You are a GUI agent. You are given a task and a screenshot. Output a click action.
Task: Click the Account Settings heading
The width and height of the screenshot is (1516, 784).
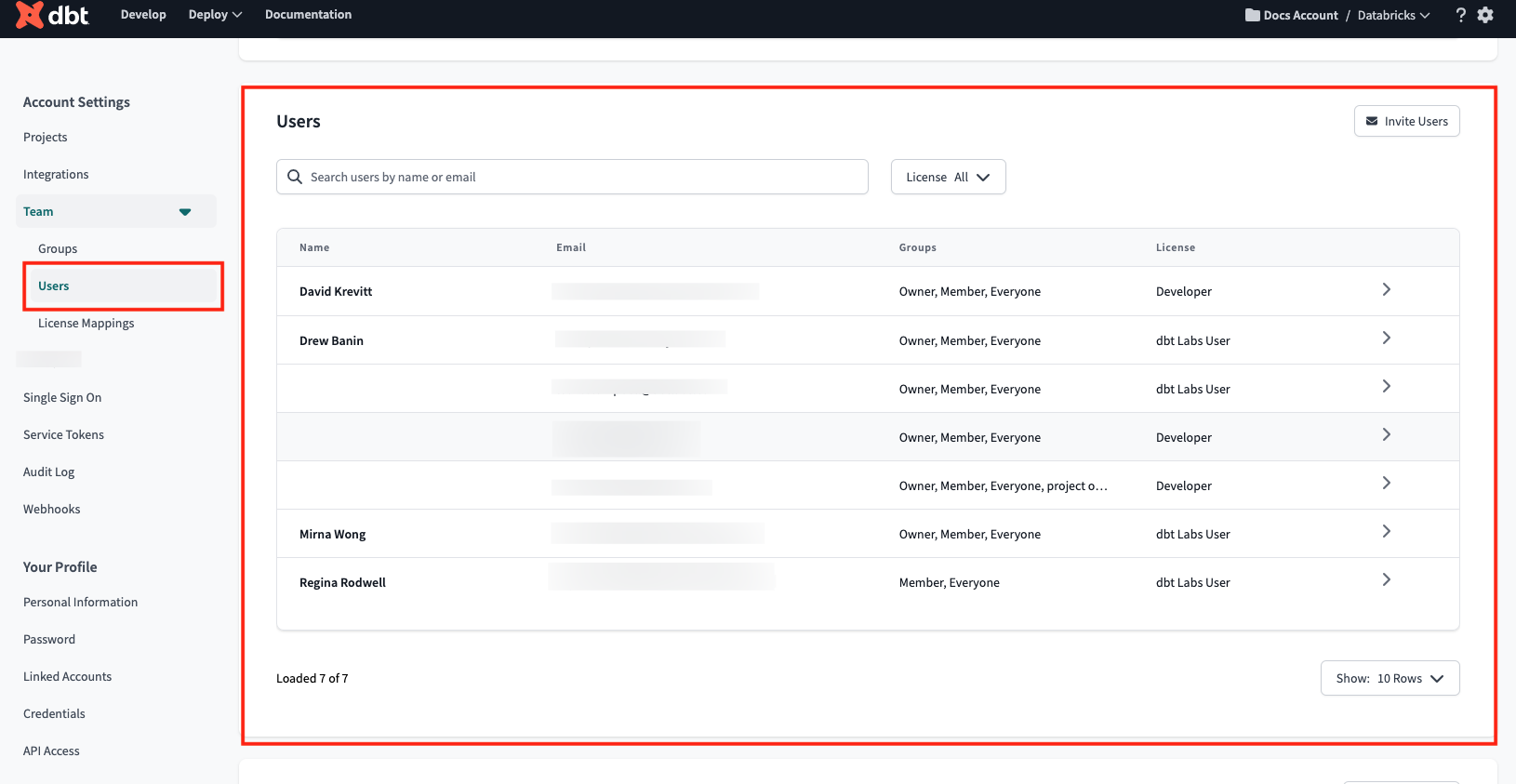[76, 101]
